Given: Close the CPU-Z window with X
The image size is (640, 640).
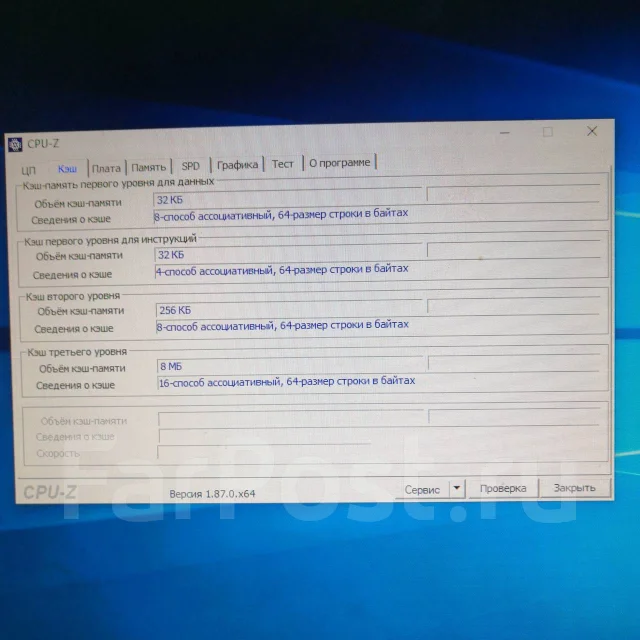Looking at the screenshot, I should click(x=592, y=131).
